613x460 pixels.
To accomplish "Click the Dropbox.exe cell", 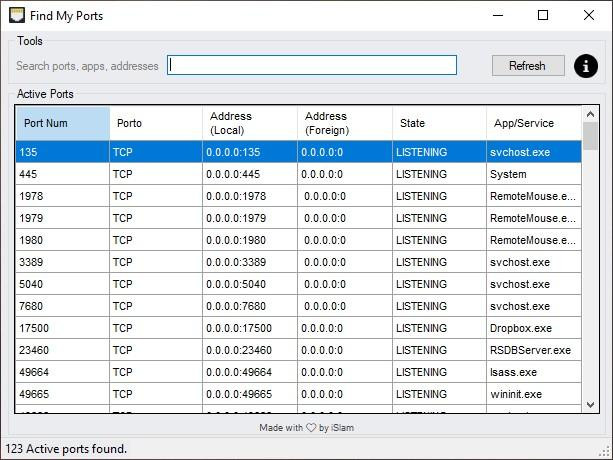I will pyautogui.click(x=534, y=328).
